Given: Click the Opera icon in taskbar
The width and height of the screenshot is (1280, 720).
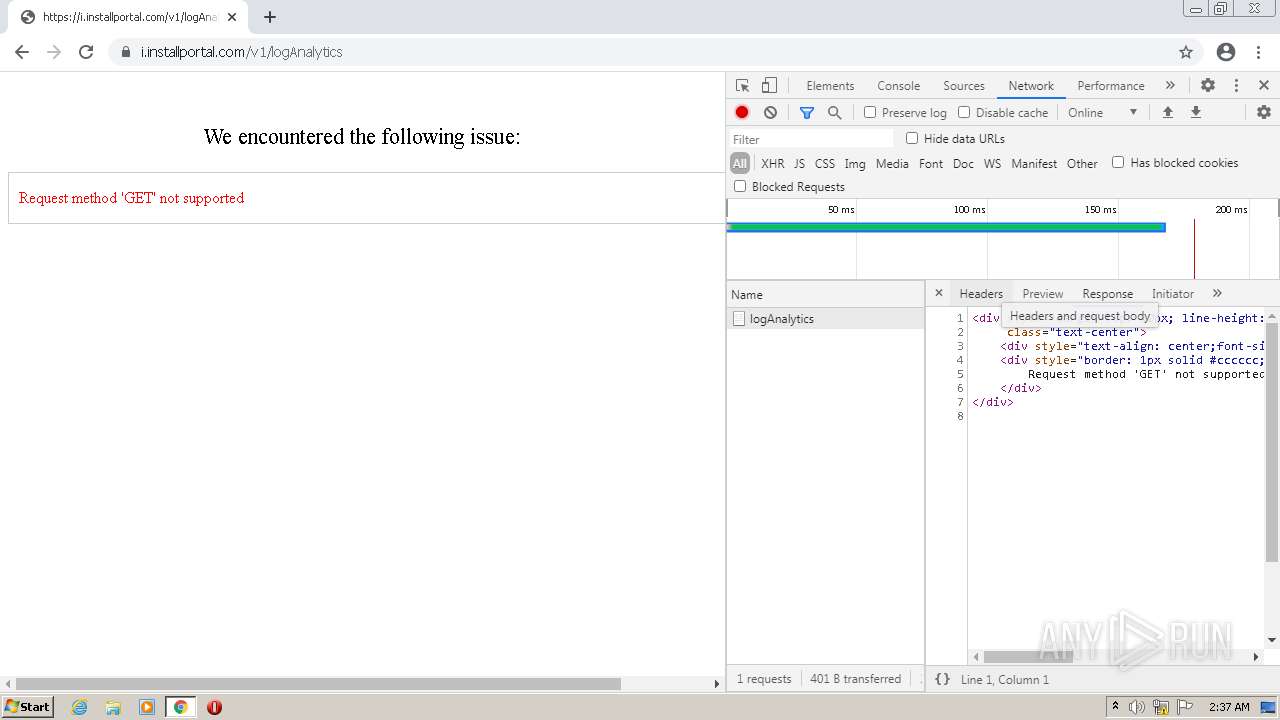Looking at the screenshot, I should point(214,707).
